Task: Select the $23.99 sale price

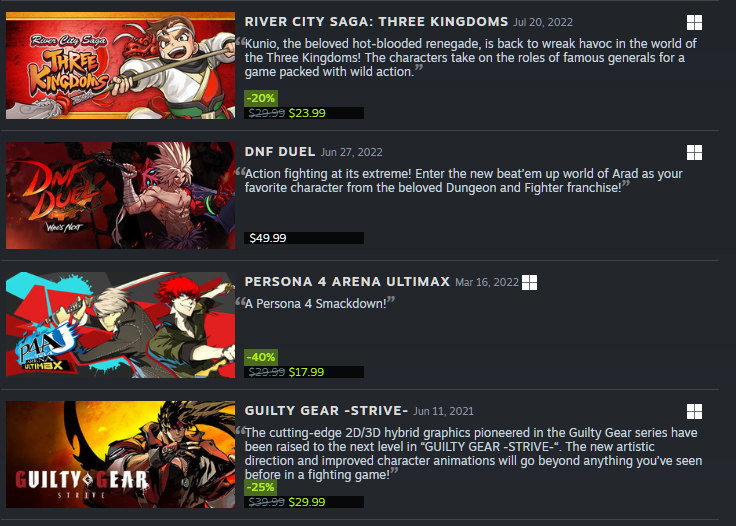Action: [x=307, y=113]
